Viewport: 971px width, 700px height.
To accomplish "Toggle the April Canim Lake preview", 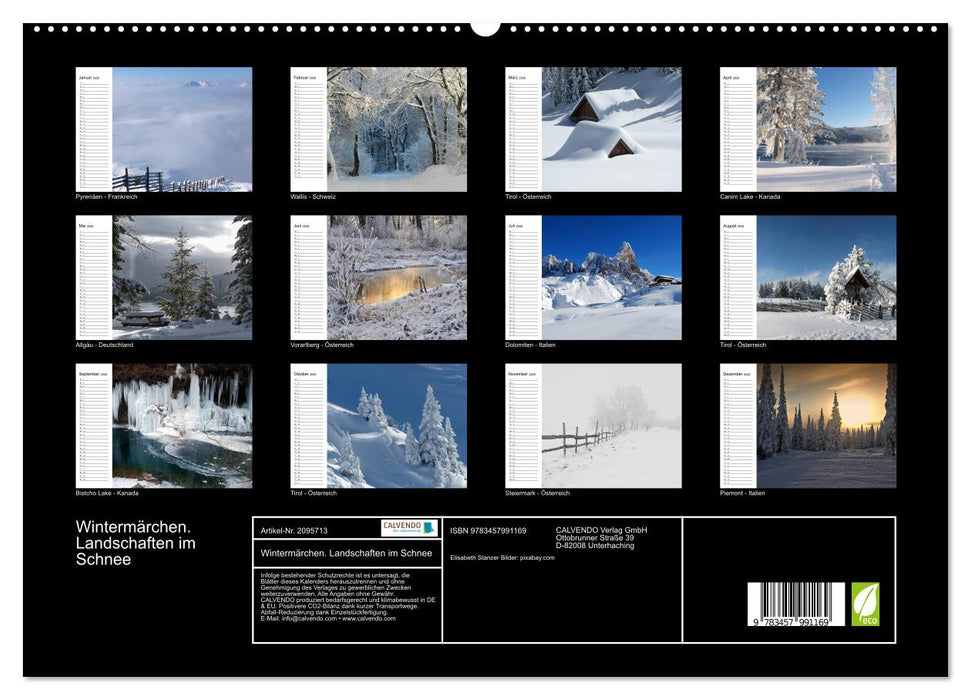I will [827, 128].
